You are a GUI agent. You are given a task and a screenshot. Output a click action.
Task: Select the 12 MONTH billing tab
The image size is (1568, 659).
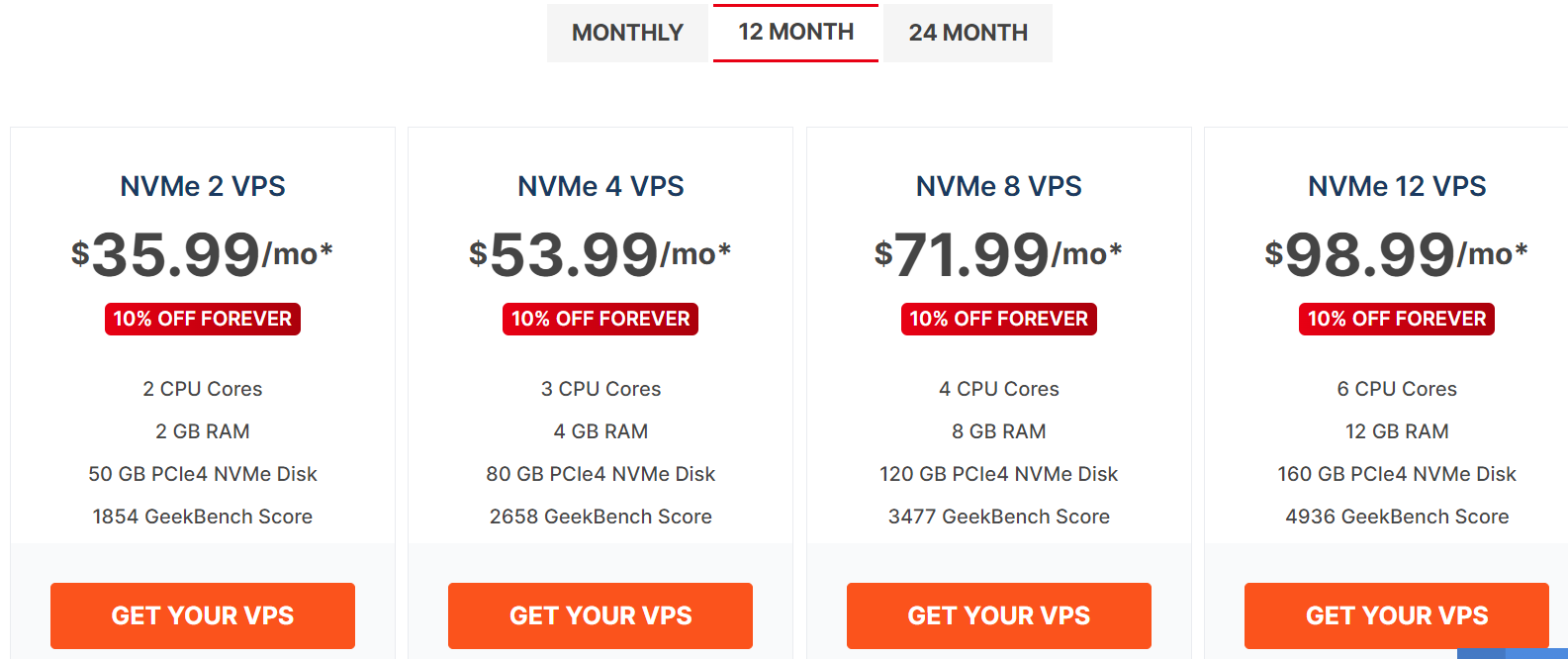(795, 32)
